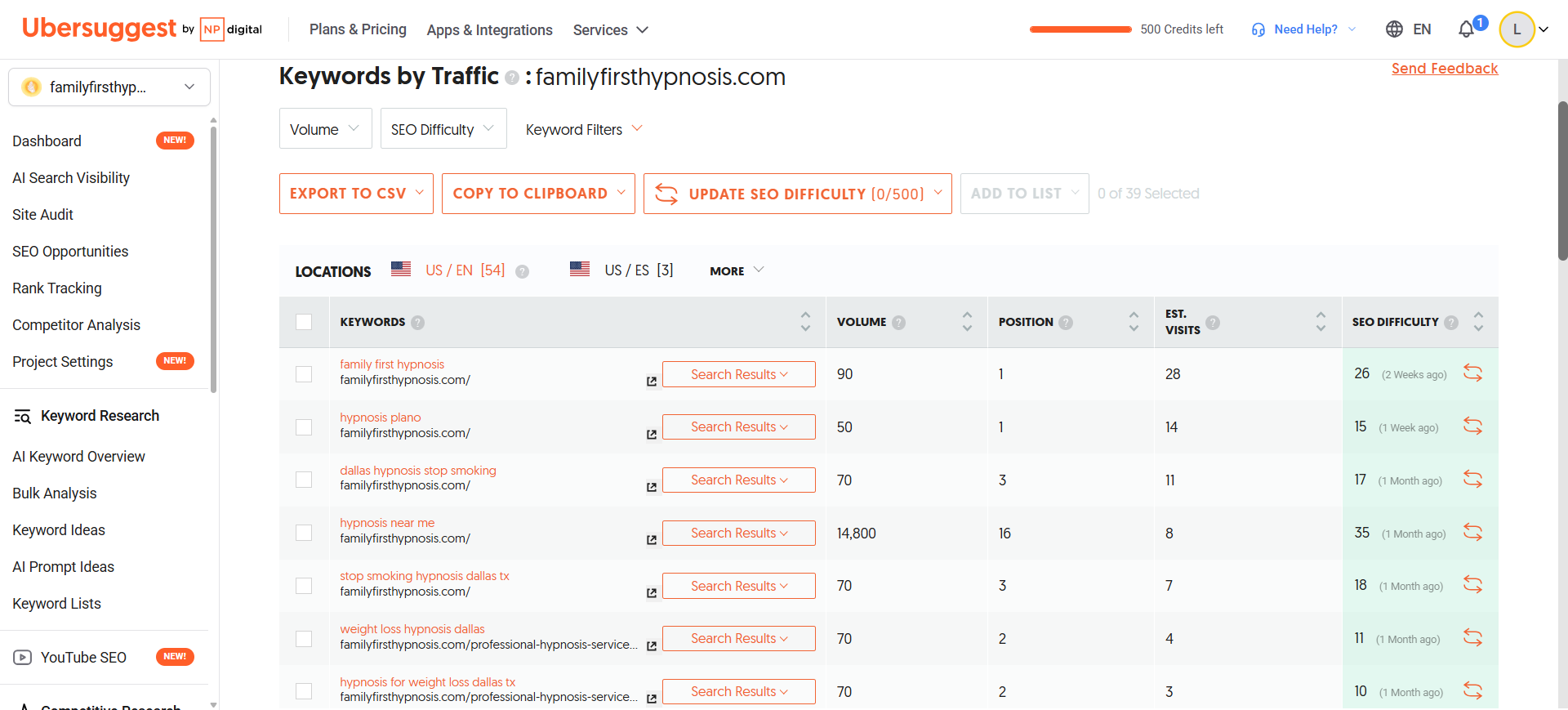Open external link for dallas hypnosis stop smoking
Image resolution: width=1568 pixels, height=710 pixels.
tap(652, 487)
